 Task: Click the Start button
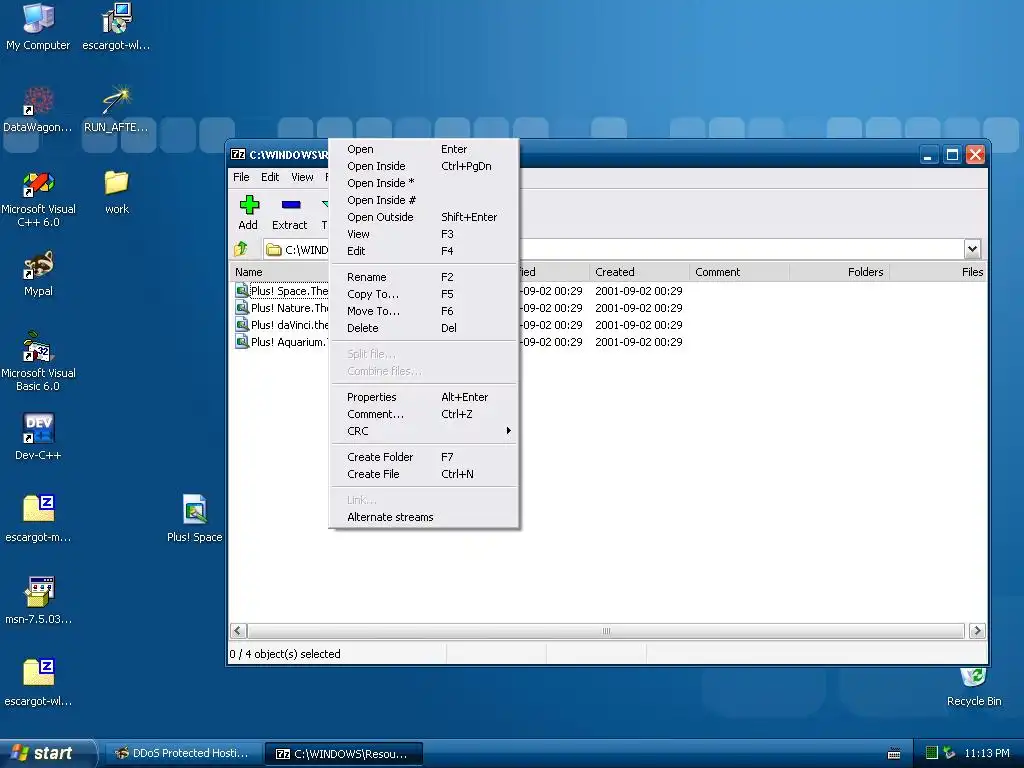pos(47,753)
